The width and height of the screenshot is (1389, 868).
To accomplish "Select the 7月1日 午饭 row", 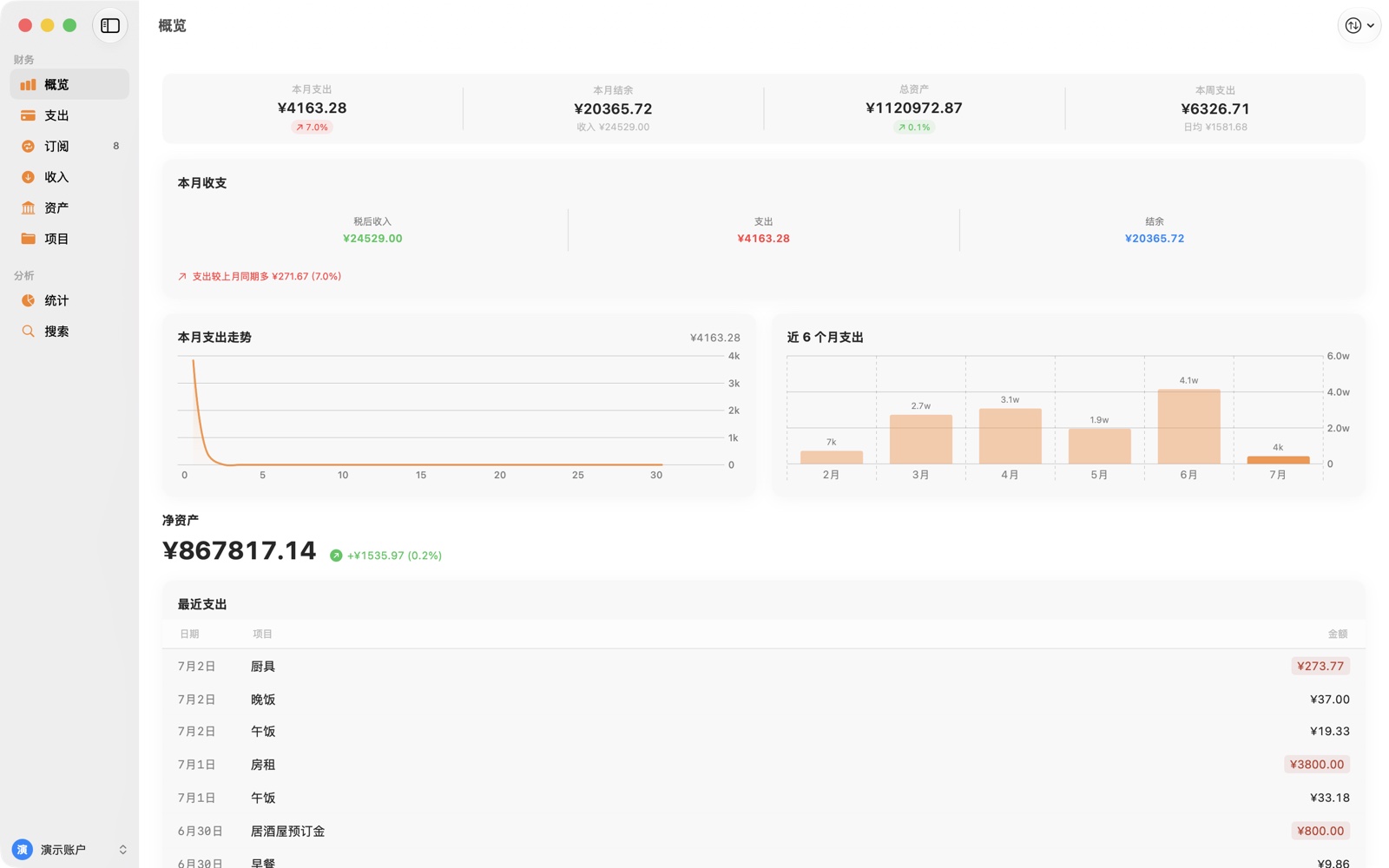I will point(763,798).
